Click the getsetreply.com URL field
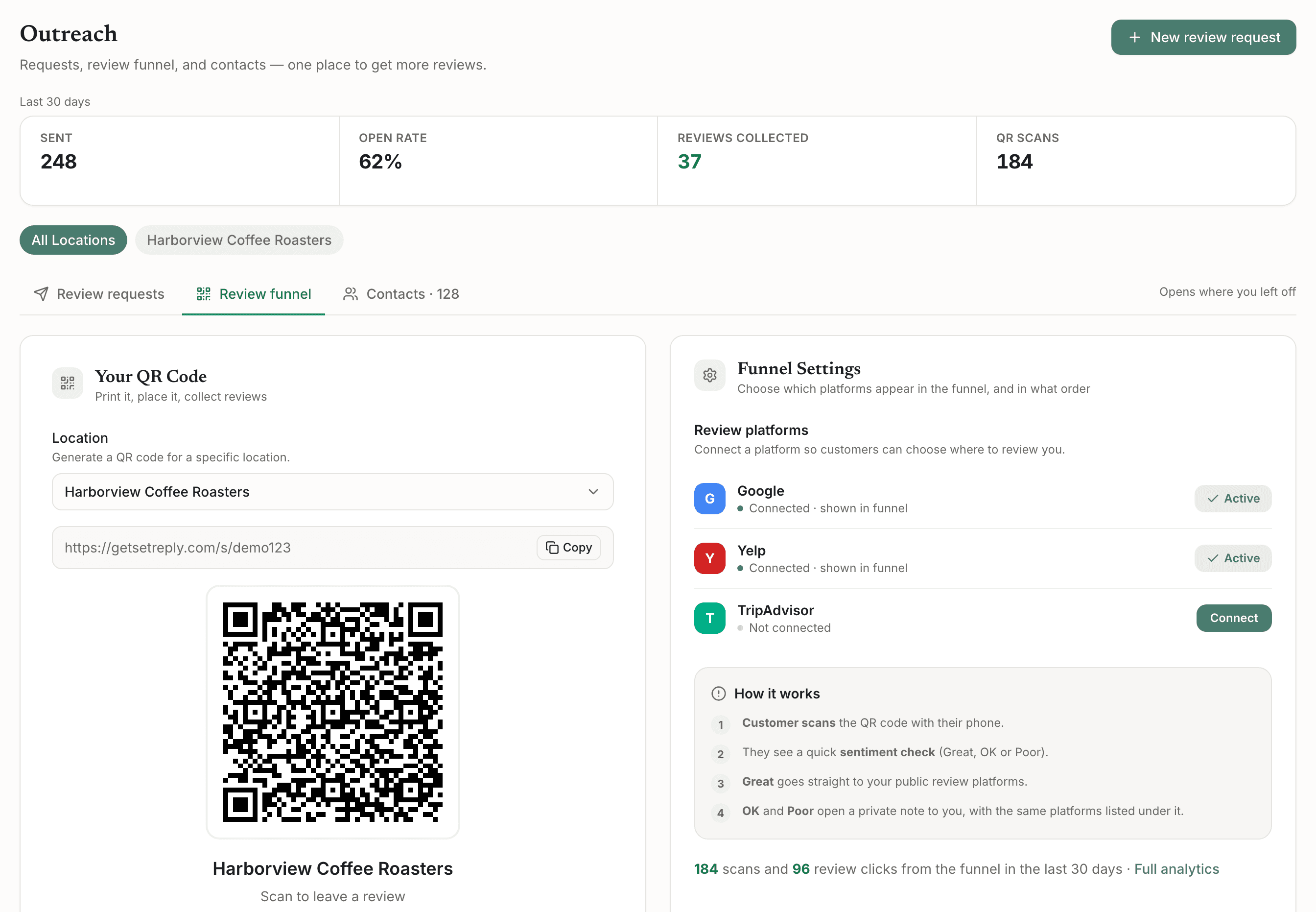 tap(332, 548)
